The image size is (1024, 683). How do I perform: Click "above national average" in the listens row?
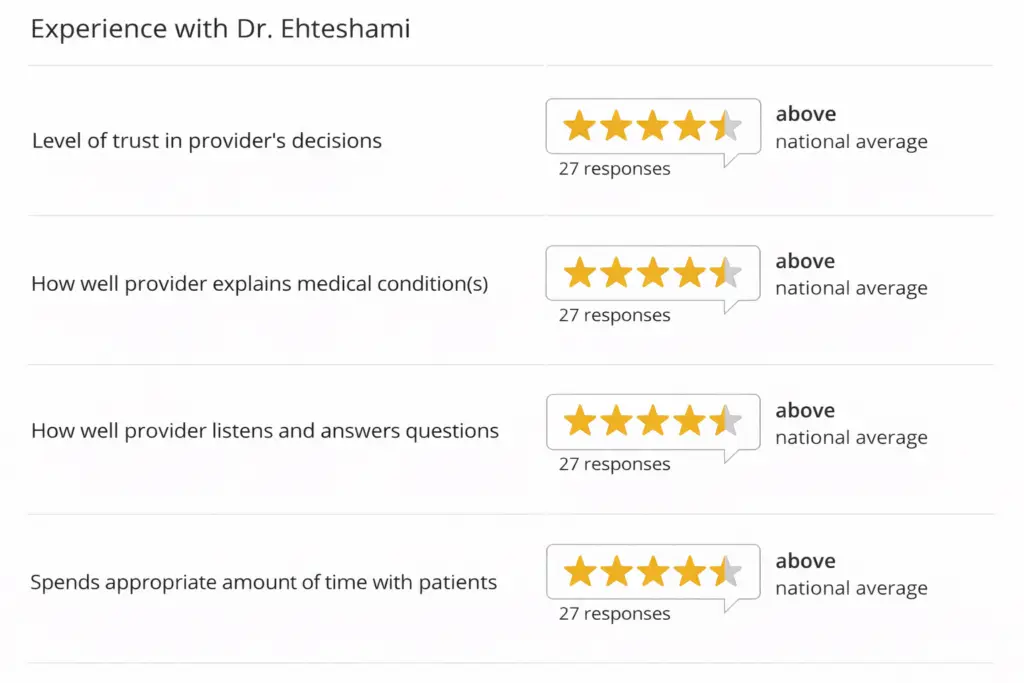tap(851, 424)
